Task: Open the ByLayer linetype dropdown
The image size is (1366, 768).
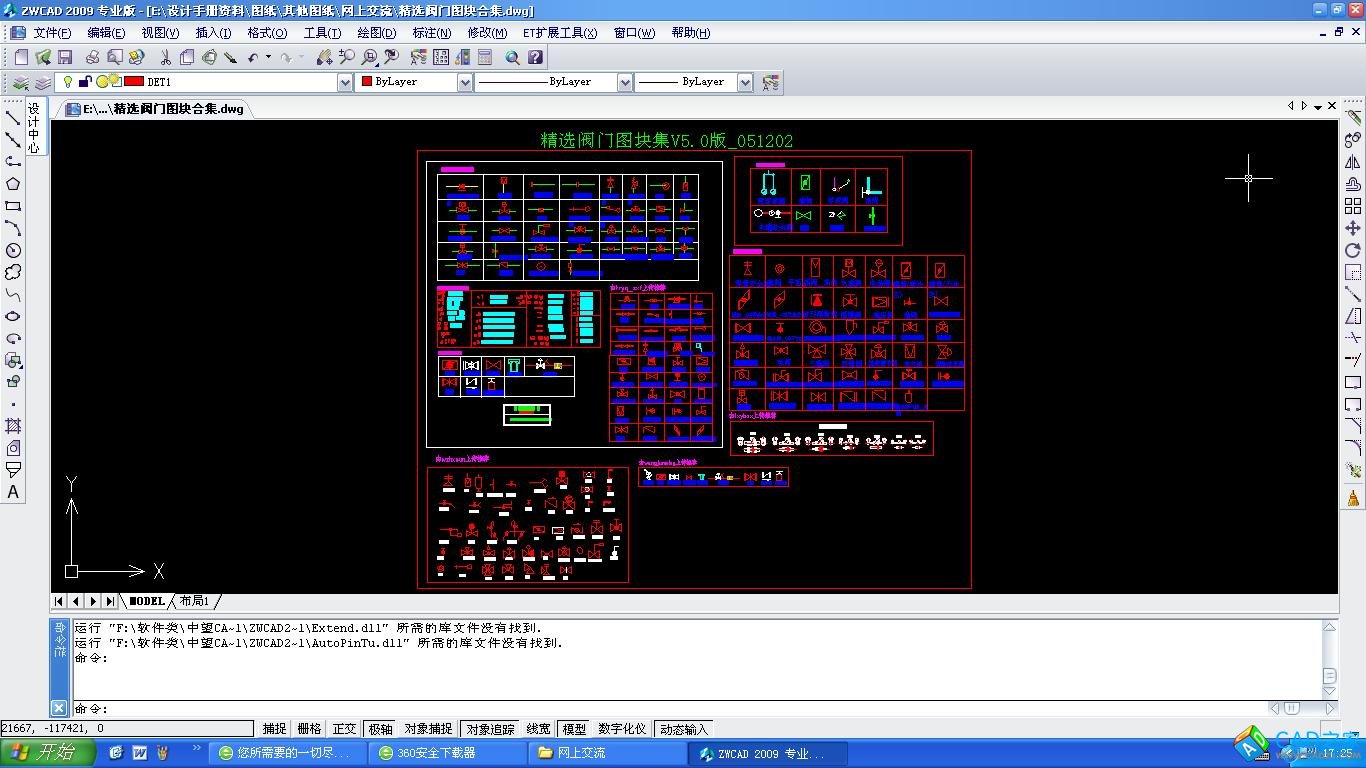Action: click(x=625, y=82)
